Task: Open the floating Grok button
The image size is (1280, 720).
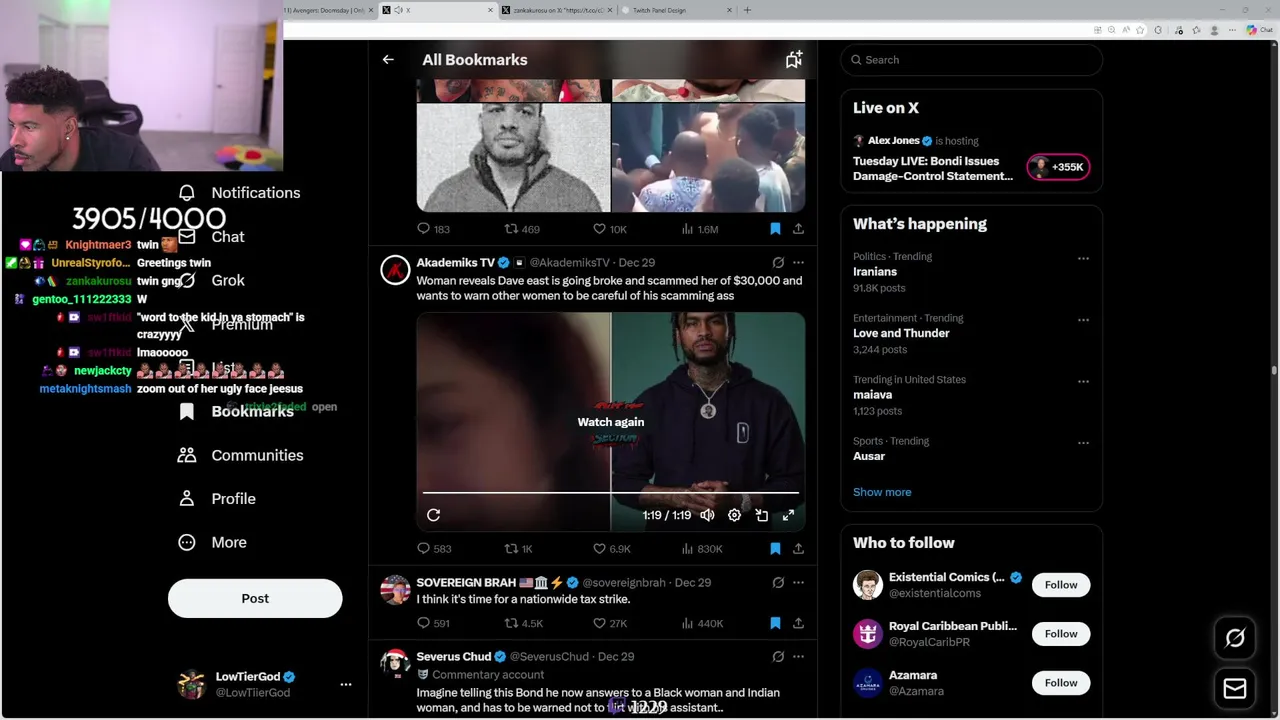Action: [x=1235, y=638]
